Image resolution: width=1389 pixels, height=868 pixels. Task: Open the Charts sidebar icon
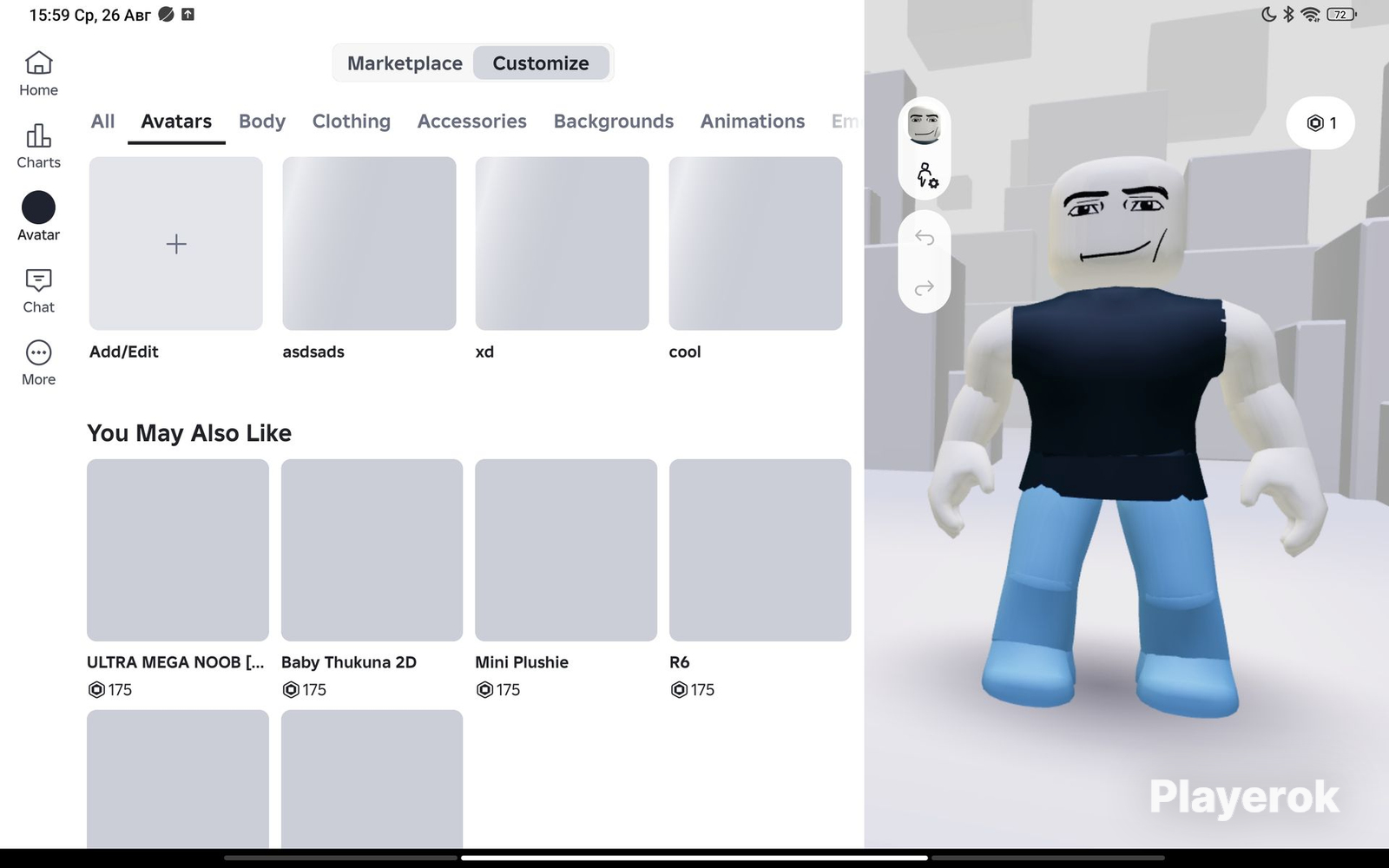[x=38, y=135]
